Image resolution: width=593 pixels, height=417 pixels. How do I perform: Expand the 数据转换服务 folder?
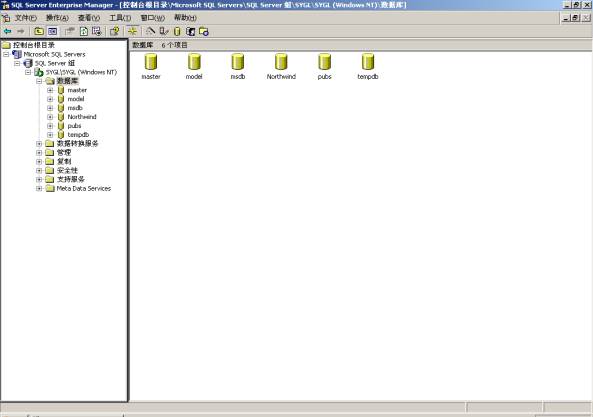click(39, 144)
